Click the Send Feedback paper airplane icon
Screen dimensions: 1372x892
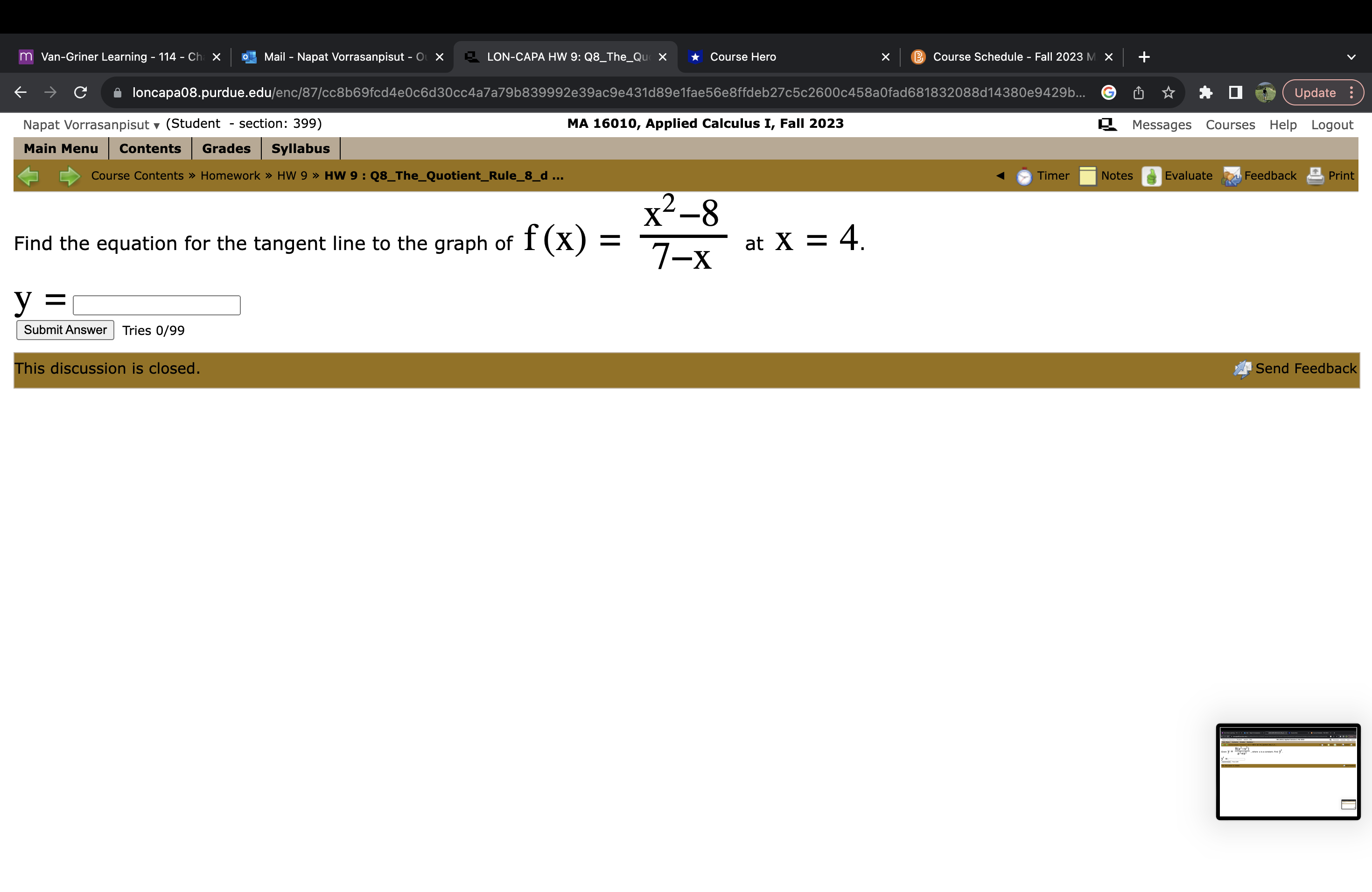click(x=1244, y=369)
